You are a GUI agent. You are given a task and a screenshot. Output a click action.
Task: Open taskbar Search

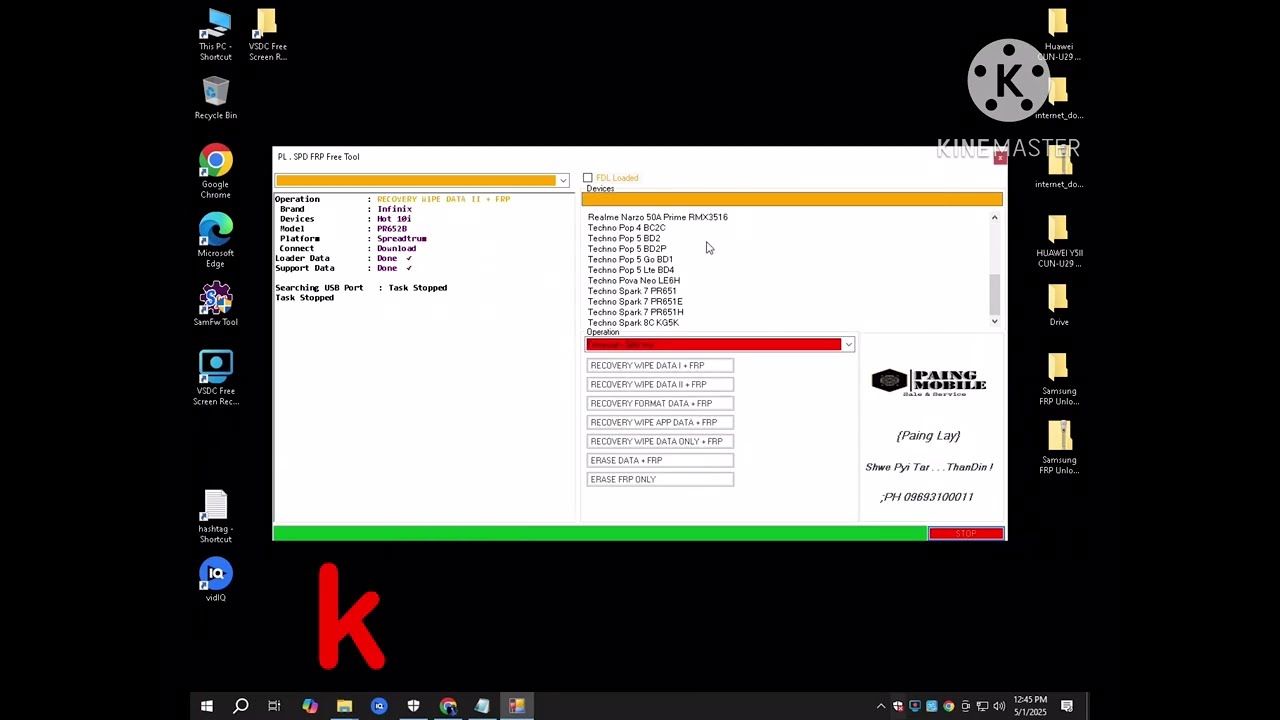[x=241, y=706]
